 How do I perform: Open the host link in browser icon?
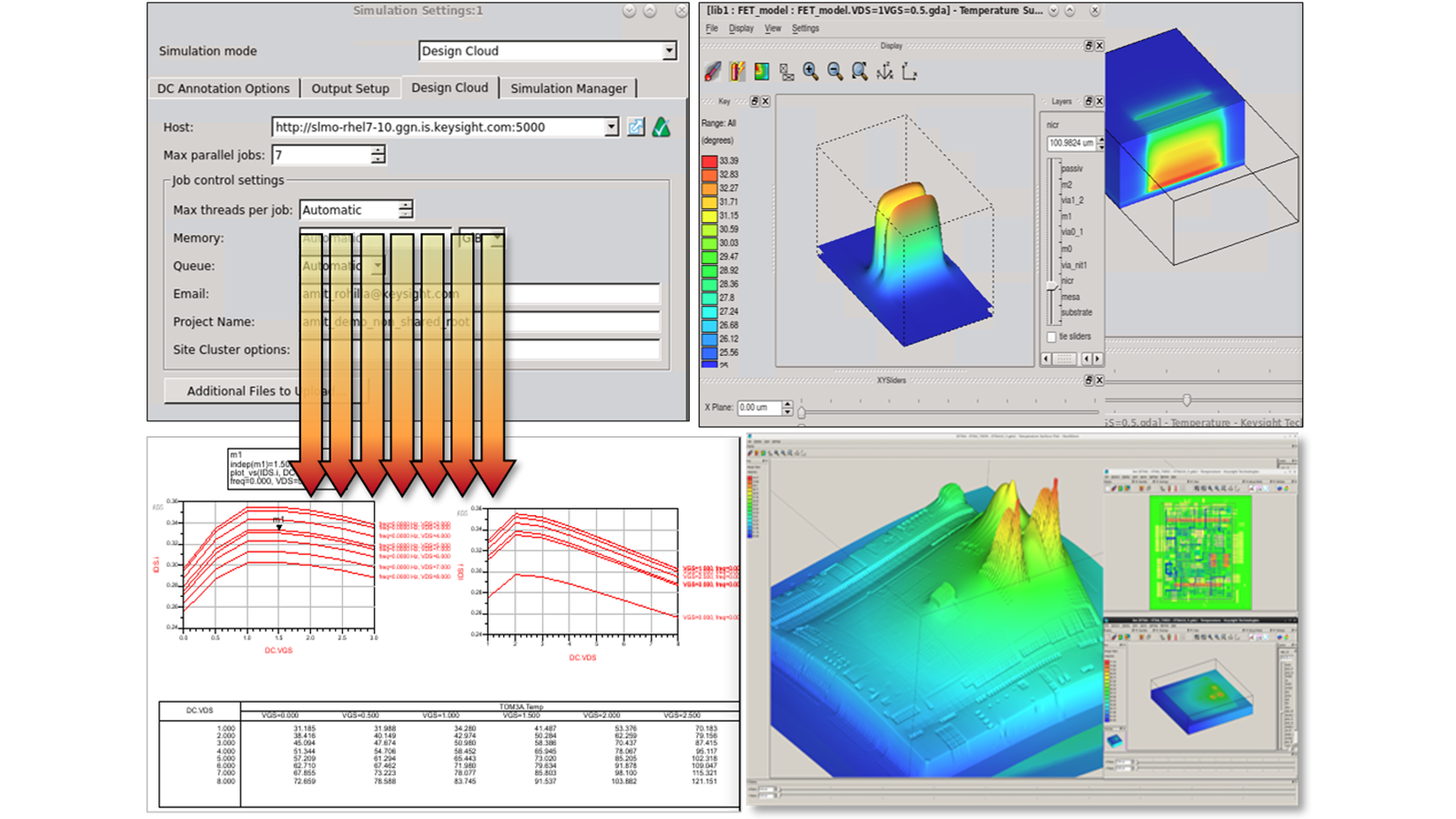636,127
